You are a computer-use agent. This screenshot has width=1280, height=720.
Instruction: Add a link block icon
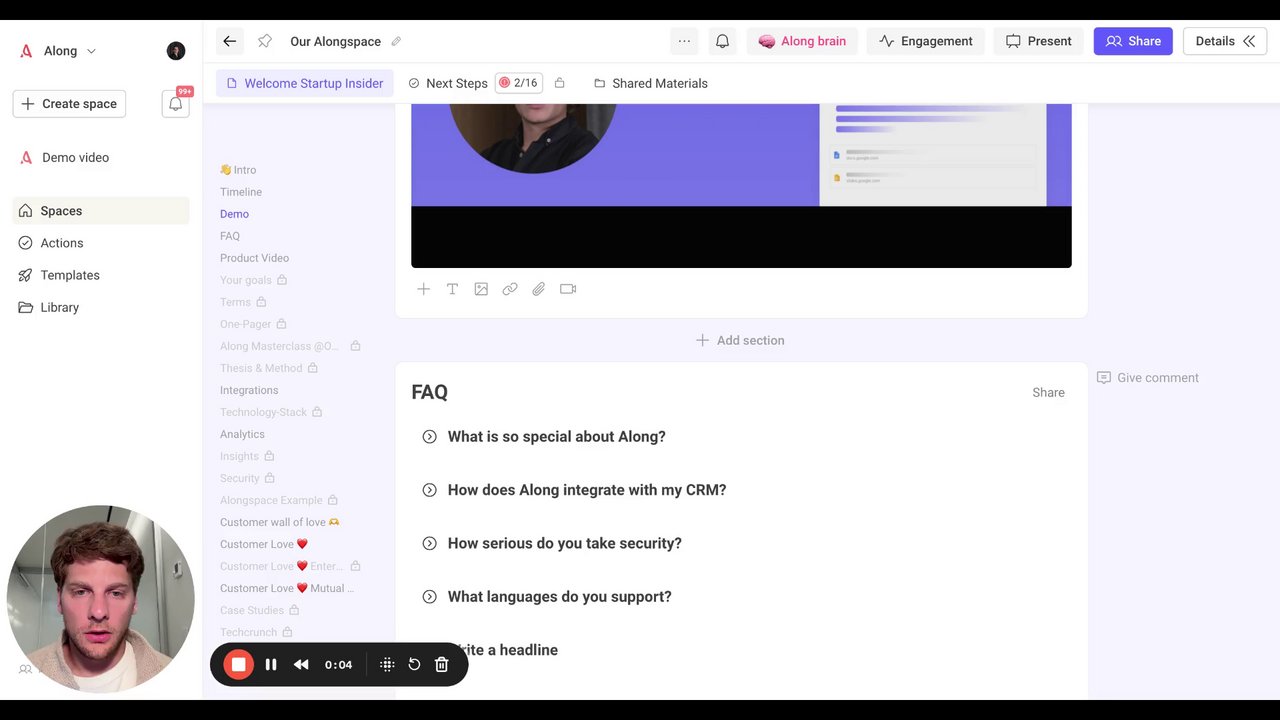point(510,289)
